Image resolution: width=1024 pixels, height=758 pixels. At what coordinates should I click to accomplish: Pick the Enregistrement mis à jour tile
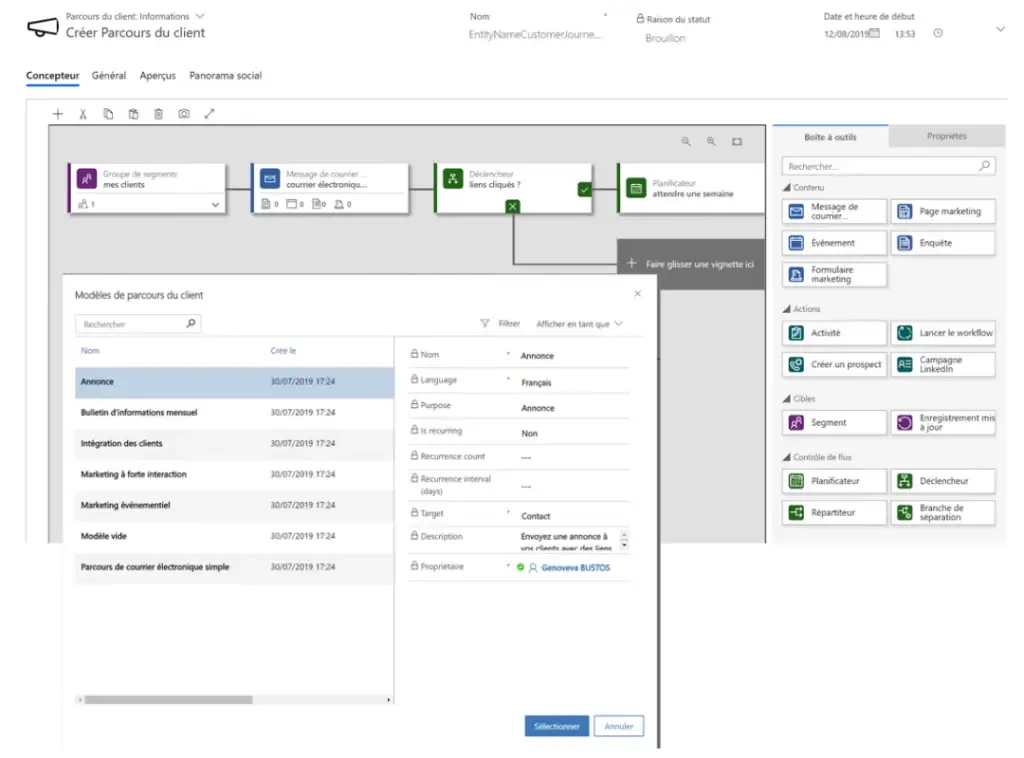(943, 422)
